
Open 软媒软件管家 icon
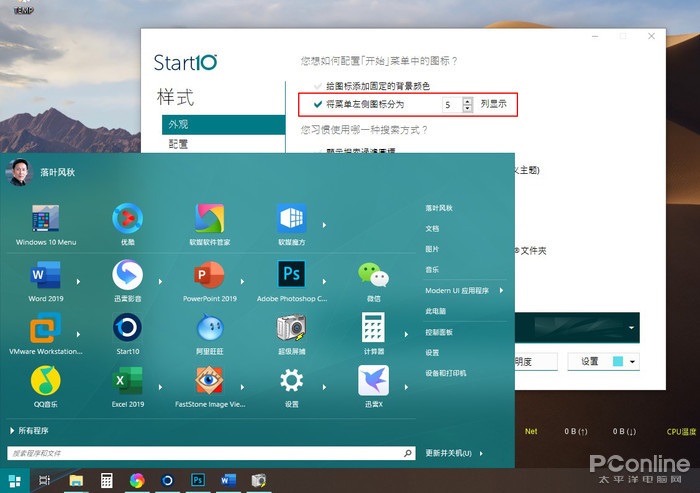tap(209, 218)
